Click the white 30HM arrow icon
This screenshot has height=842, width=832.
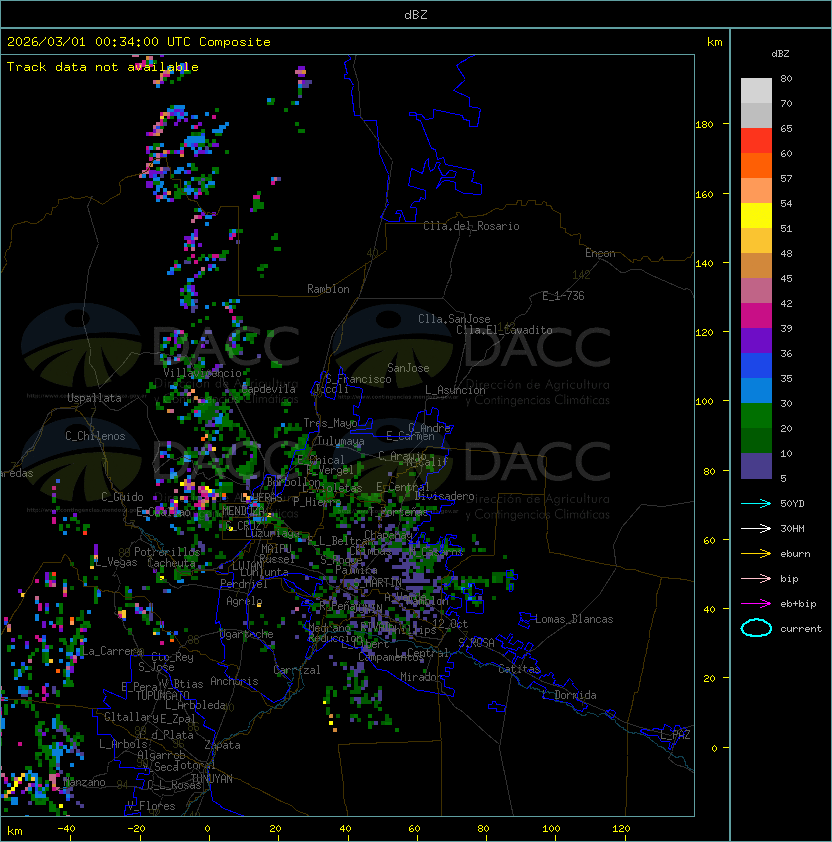[x=756, y=528]
